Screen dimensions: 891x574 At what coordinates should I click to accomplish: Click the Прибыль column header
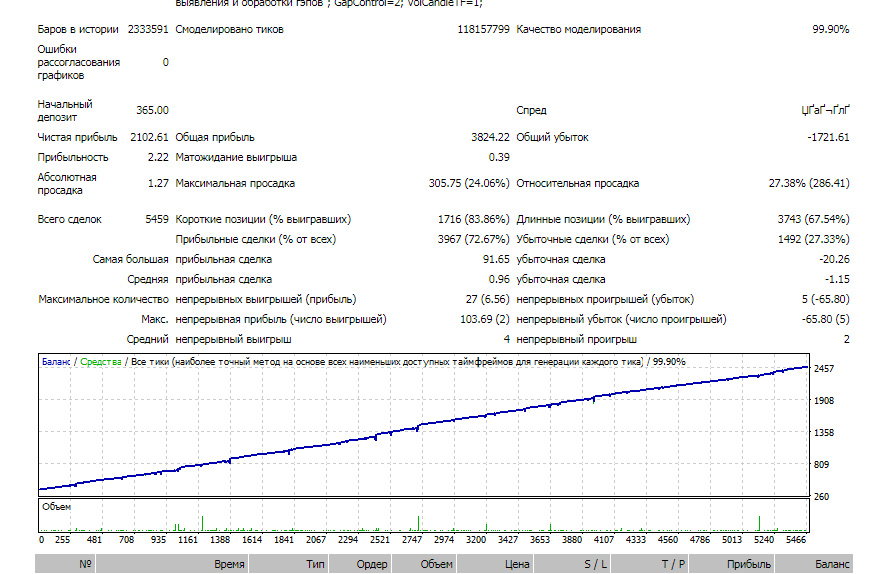(732, 564)
